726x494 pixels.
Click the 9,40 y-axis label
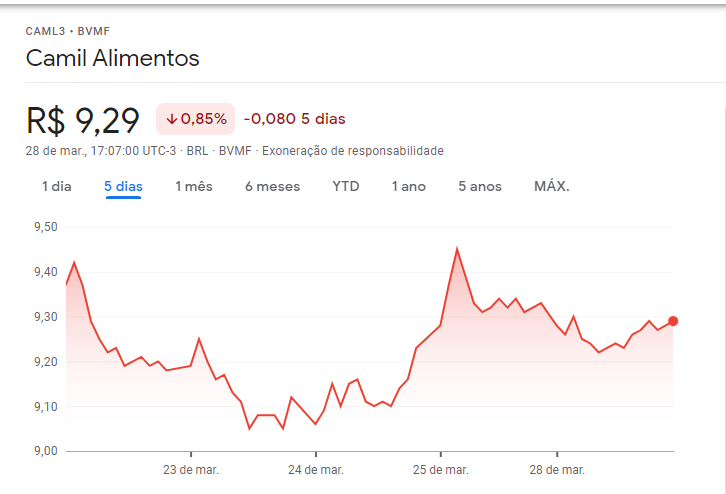(46, 272)
